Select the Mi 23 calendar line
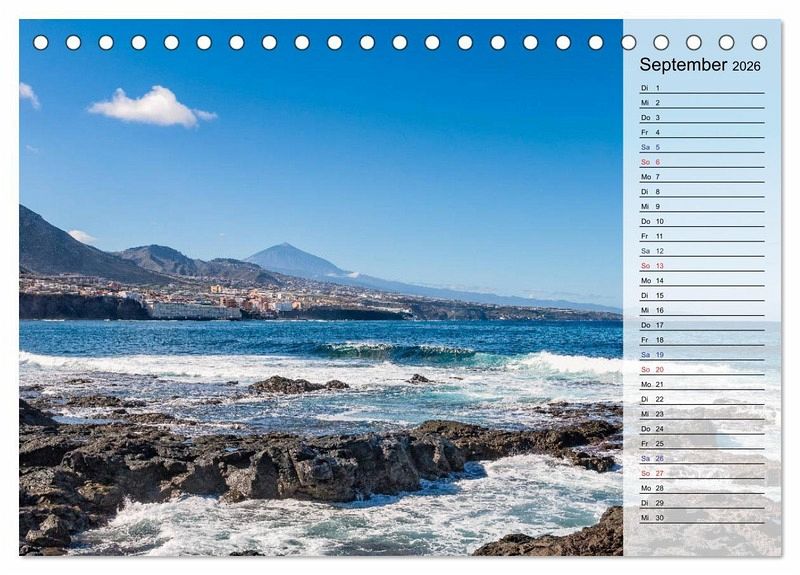 pyautogui.click(x=701, y=414)
